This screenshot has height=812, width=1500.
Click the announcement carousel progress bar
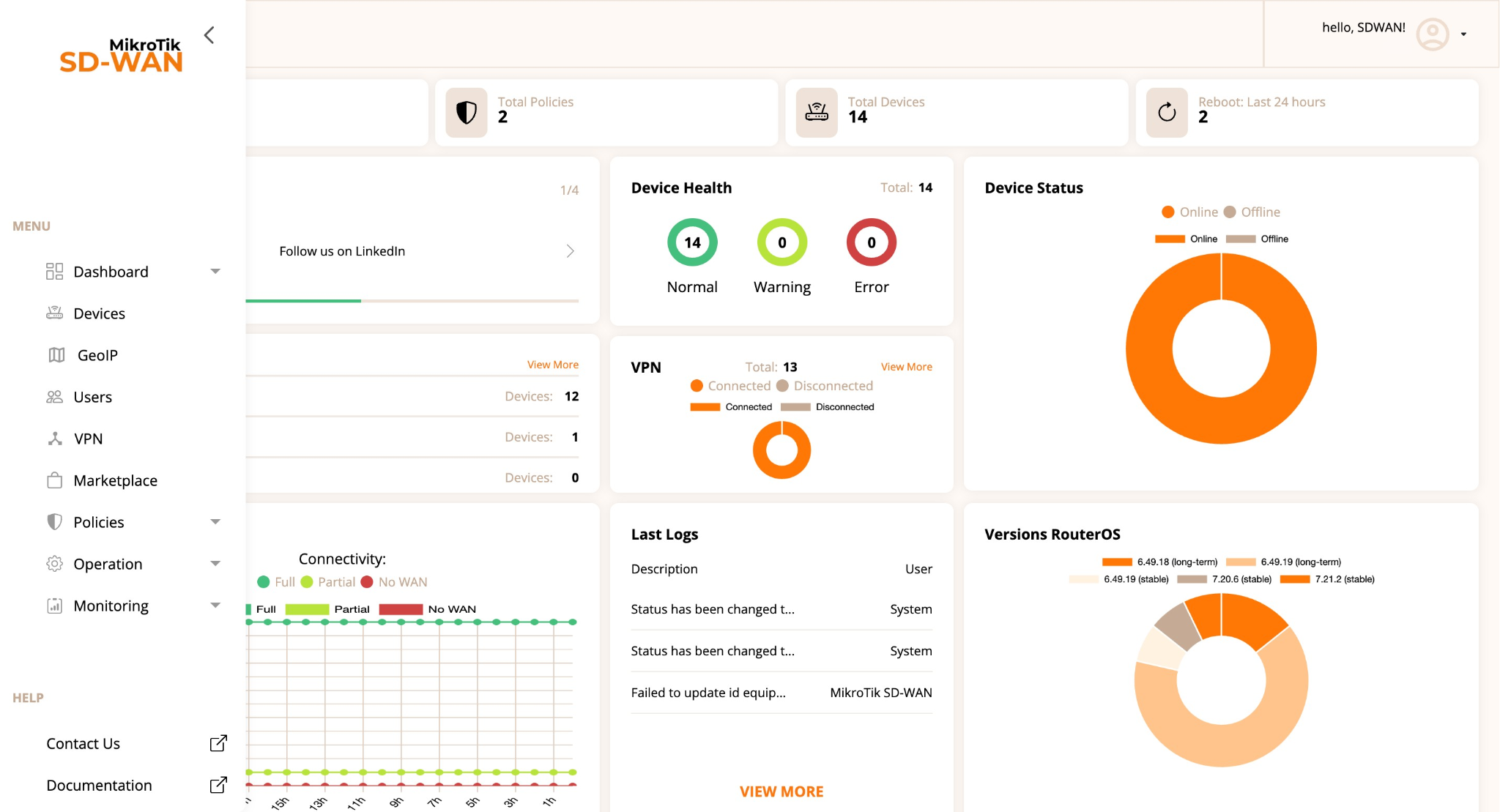(412, 300)
